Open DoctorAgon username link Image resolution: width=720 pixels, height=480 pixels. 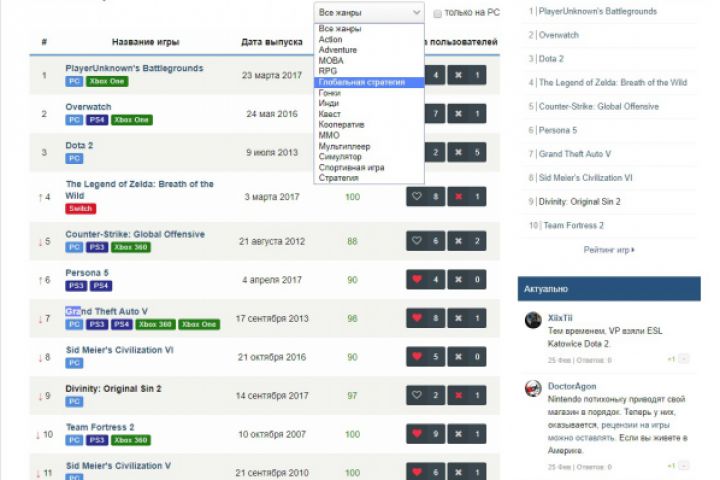pyautogui.click(x=572, y=386)
